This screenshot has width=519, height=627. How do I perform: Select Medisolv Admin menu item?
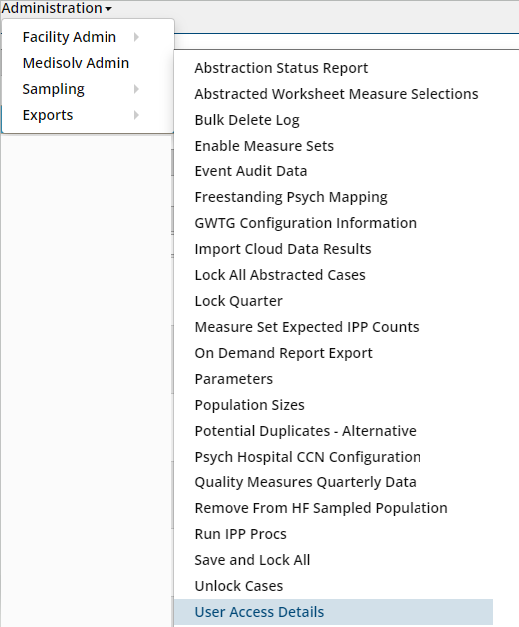(76, 63)
